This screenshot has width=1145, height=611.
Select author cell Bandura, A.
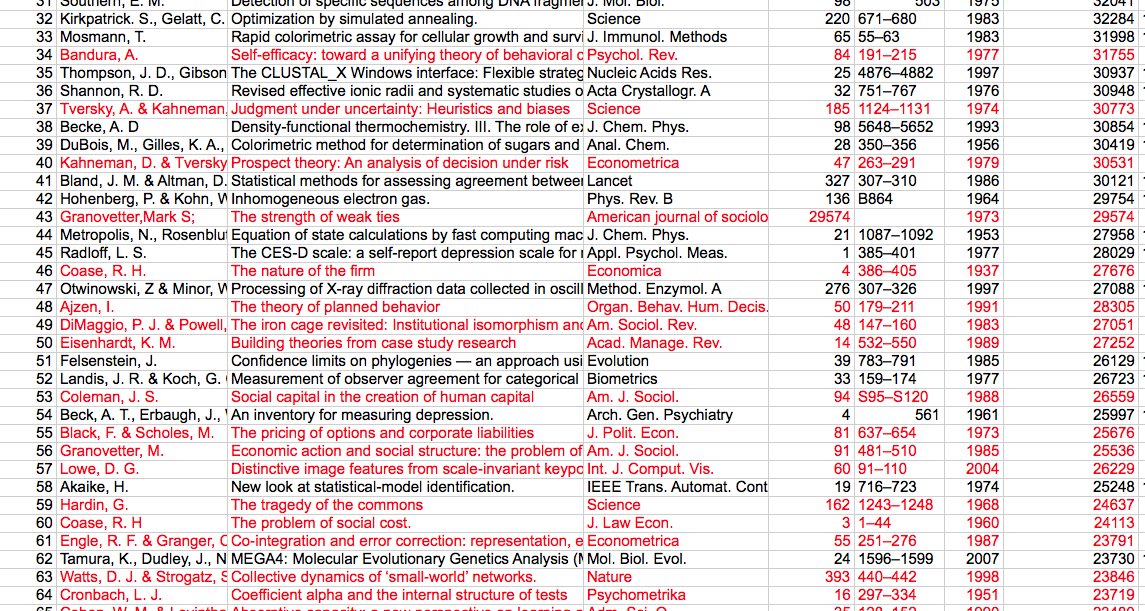[x=142, y=55]
